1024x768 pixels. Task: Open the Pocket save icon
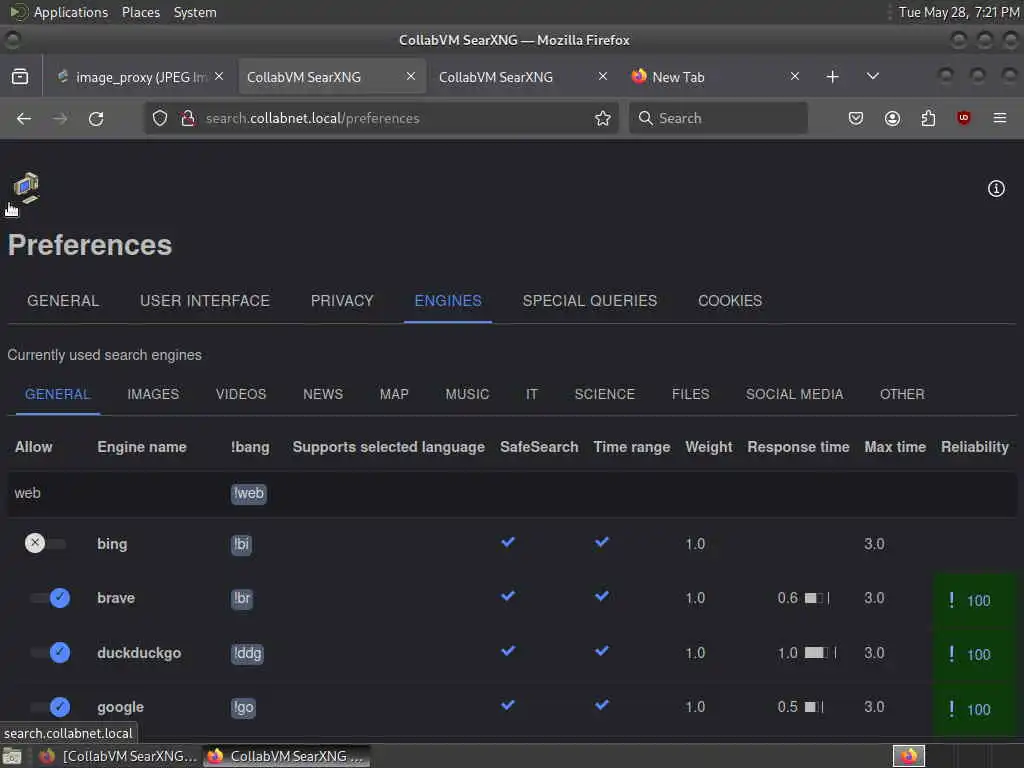(x=856, y=118)
